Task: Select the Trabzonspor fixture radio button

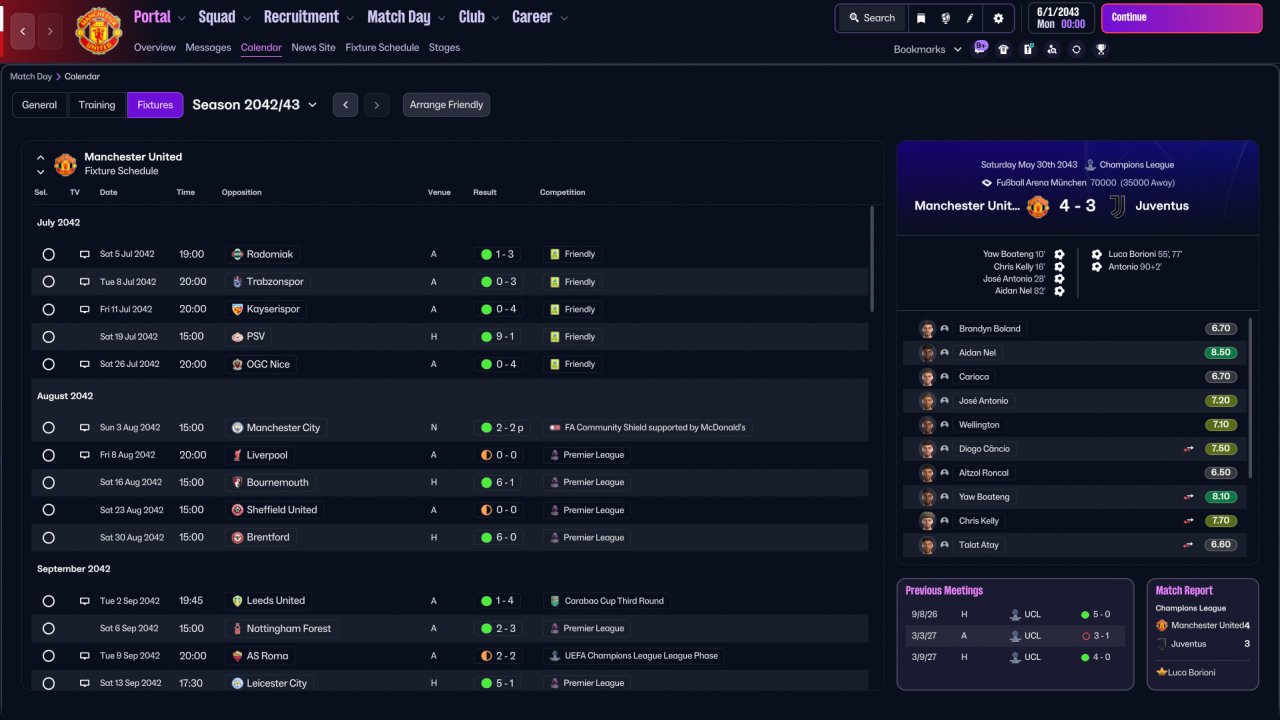Action: tap(48, 282)
